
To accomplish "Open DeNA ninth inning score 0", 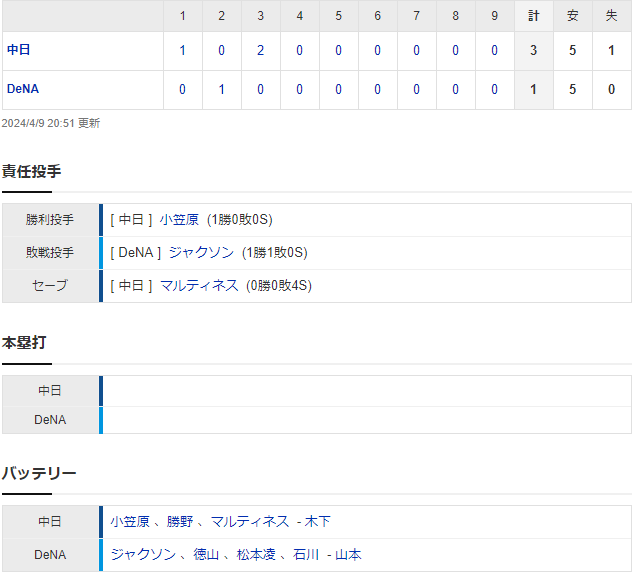I will tap(494, 89).
